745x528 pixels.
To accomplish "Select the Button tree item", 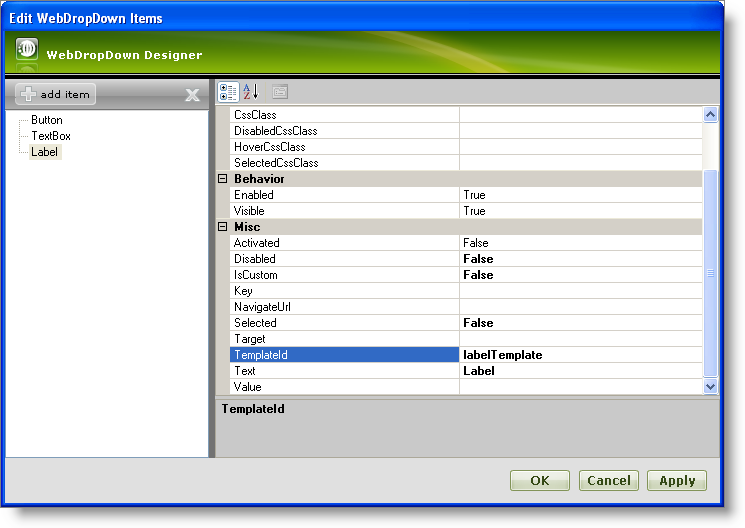I will 46,120.
